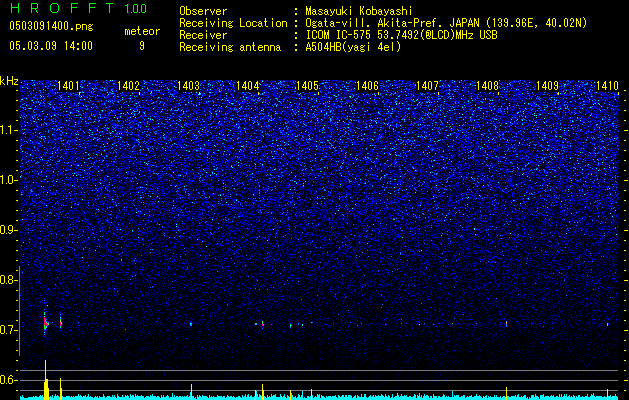Click the strongest red meteor echo before 1401
The image size is (629, 400).
45,323
